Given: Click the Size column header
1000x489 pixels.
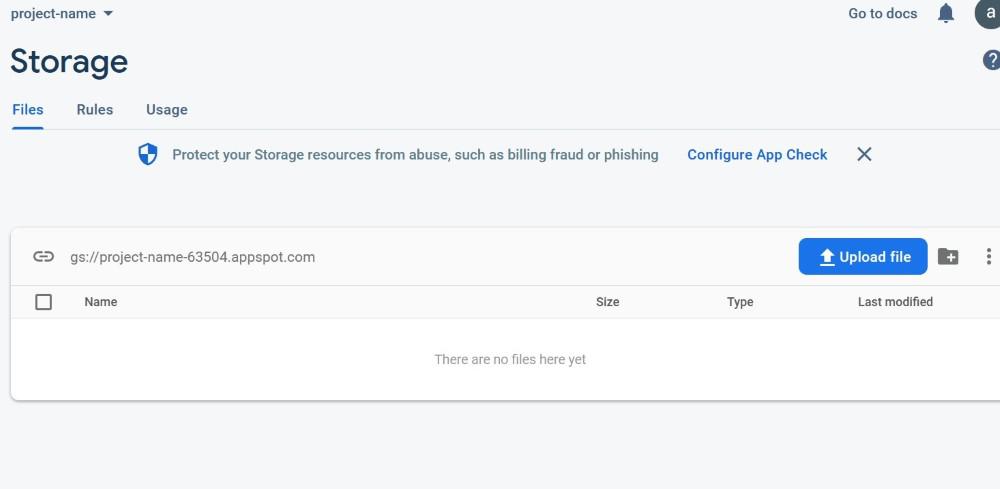Looking at the screenshot, I should pyautogui.click(x=607, y=302).
